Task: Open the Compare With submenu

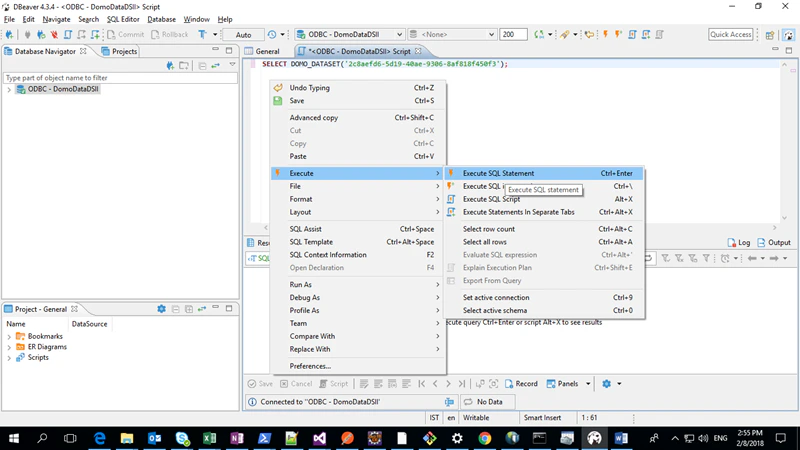Action: coord(358,337)
